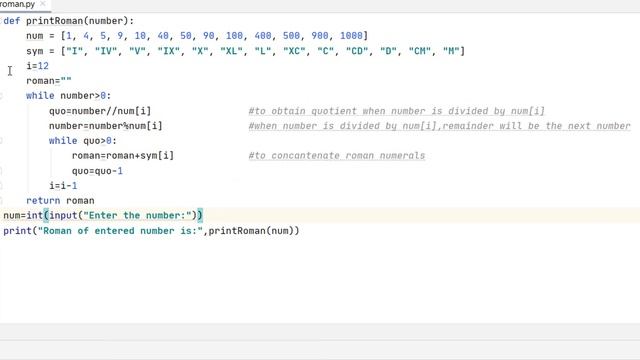Click the "Enter the number:" string
Screen dimensions: 640x360
(x=138, y=216)
